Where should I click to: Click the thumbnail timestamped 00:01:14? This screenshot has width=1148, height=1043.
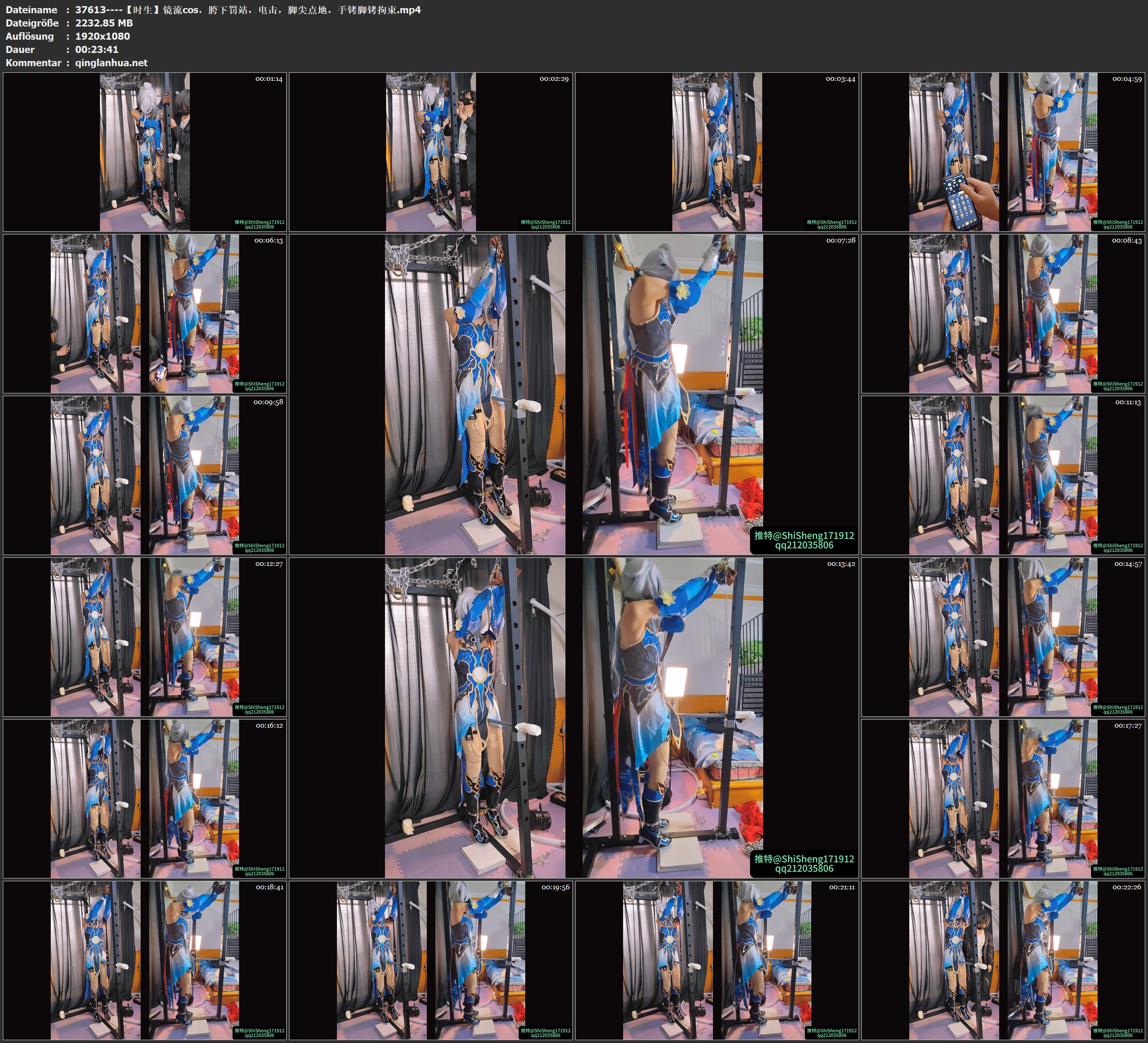[145, 152]
